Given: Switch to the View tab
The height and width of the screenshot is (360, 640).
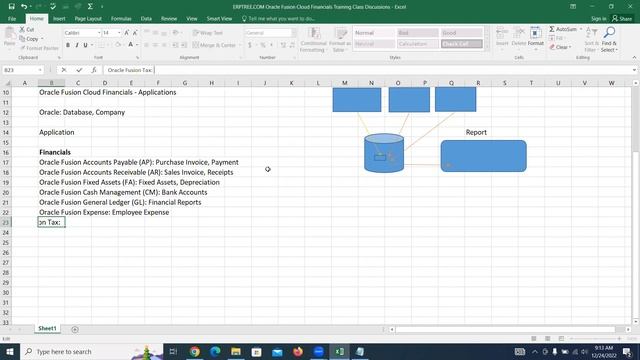Looking at the screenshot, I should [191, 19].
